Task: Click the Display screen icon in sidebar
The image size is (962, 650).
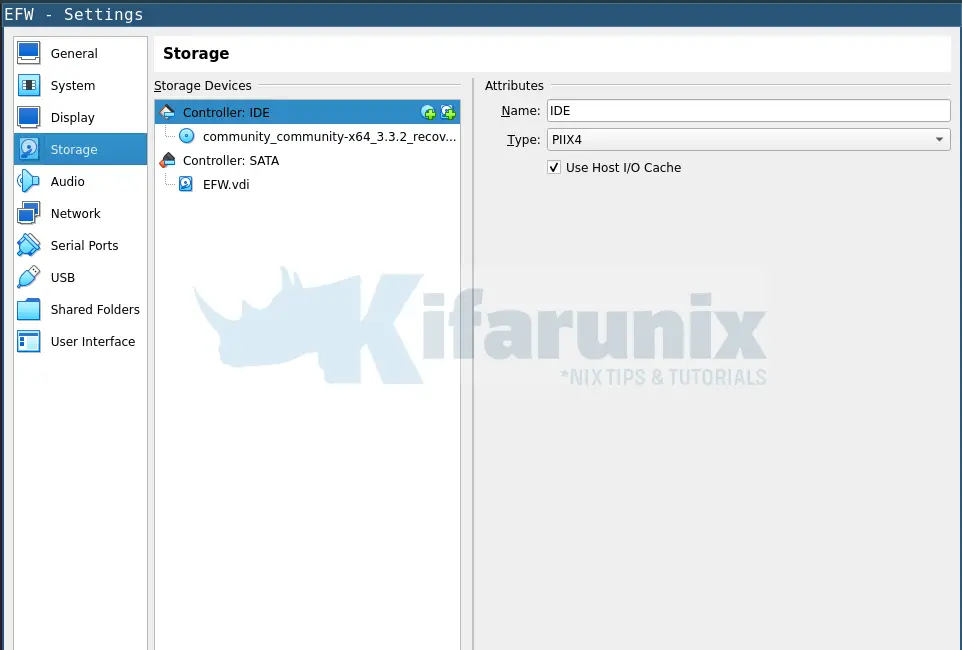Action: (29, 117)
